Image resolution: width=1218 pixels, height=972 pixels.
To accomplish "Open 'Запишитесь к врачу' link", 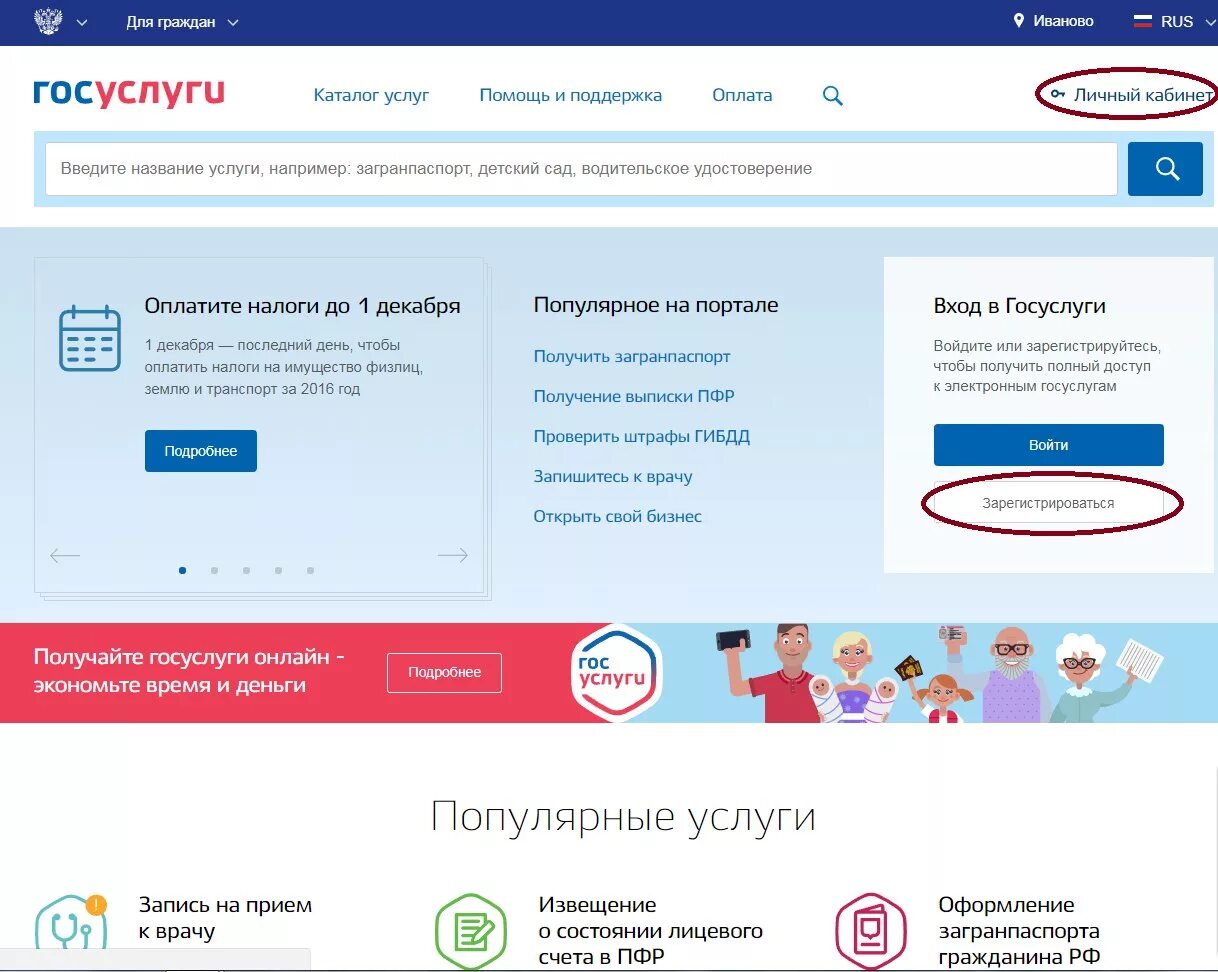I will point(613,476).
